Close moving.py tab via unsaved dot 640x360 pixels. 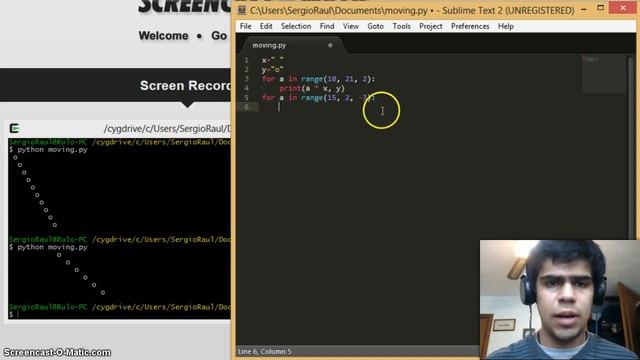point(330,45)
